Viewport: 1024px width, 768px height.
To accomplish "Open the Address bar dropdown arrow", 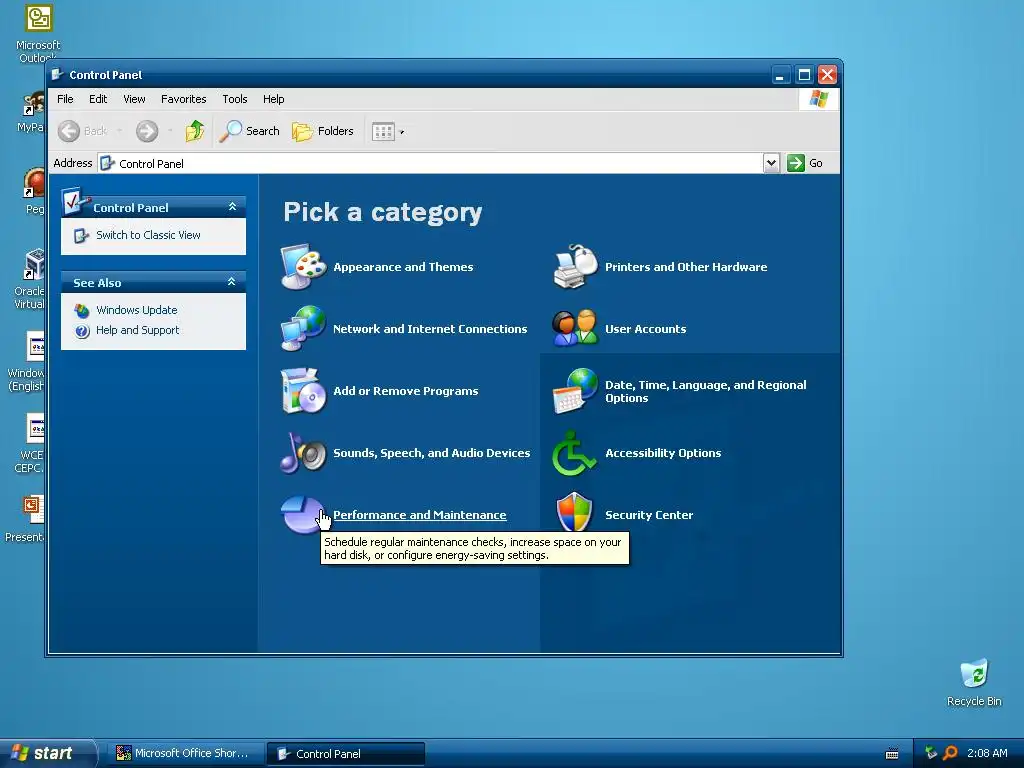I will click(771, 163).
